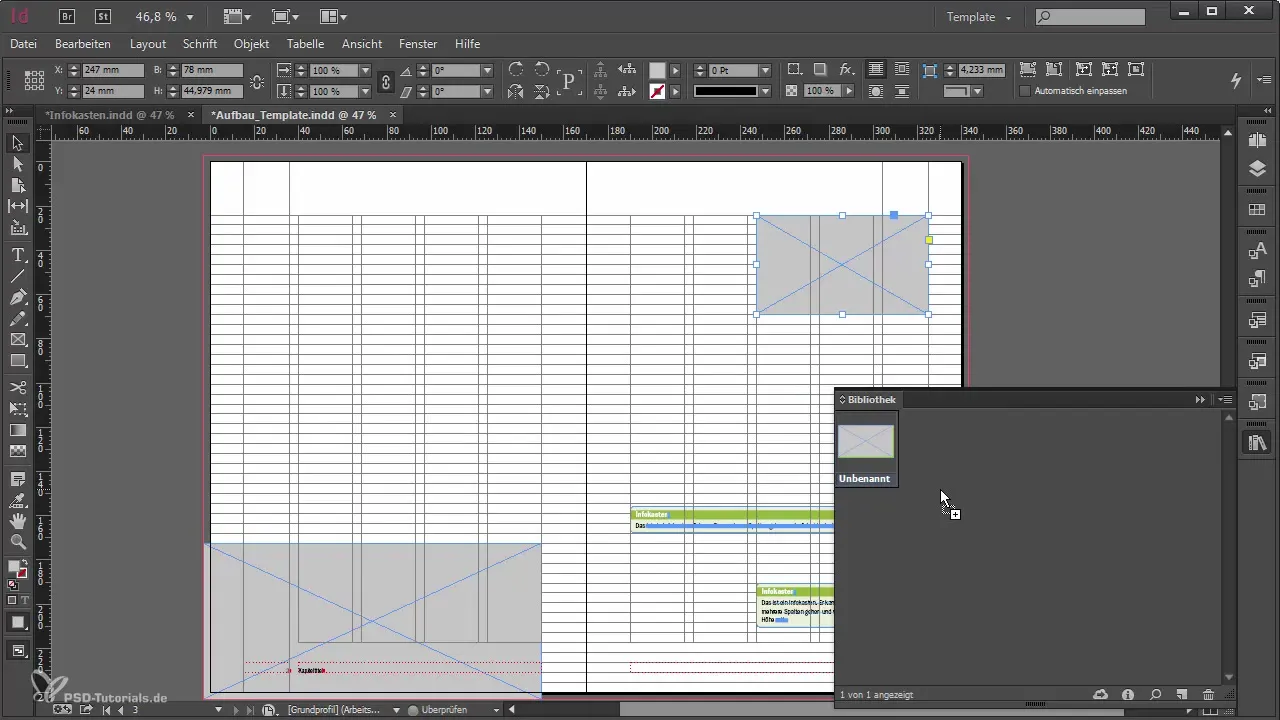1280x720 pixels.
Task: Delete library item with trash icon
Action: pos(1208,694)
